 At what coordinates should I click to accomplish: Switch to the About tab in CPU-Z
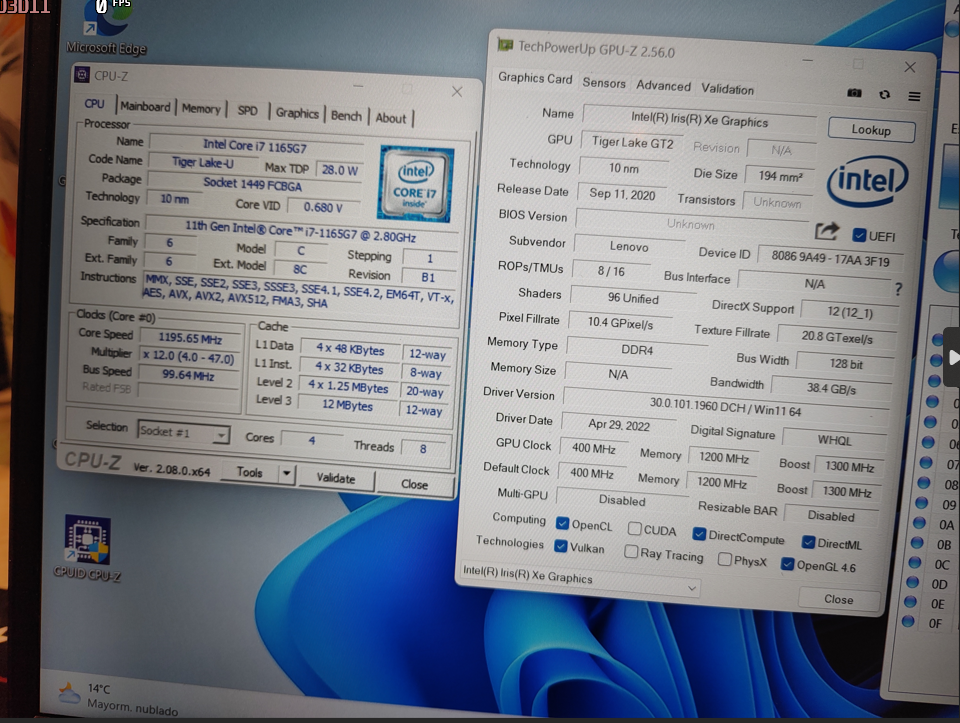(x=391, y=118)
